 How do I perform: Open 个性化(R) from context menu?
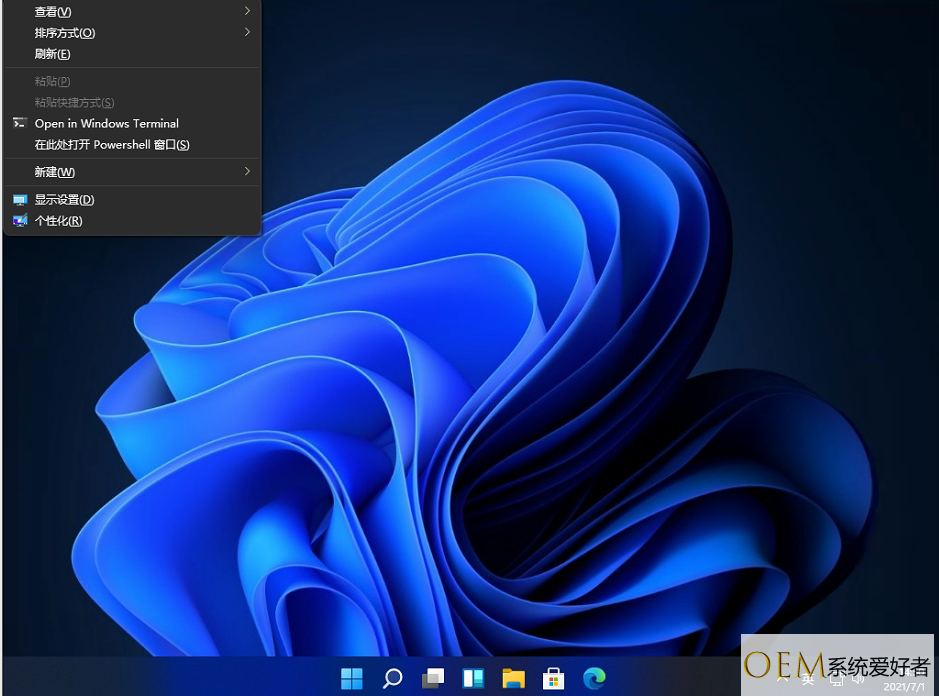[x=58, y=221]
